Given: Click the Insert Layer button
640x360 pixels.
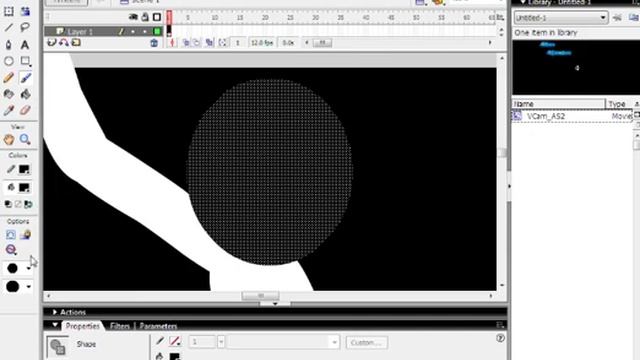Looking at the screenshot, I should [51, 42].
